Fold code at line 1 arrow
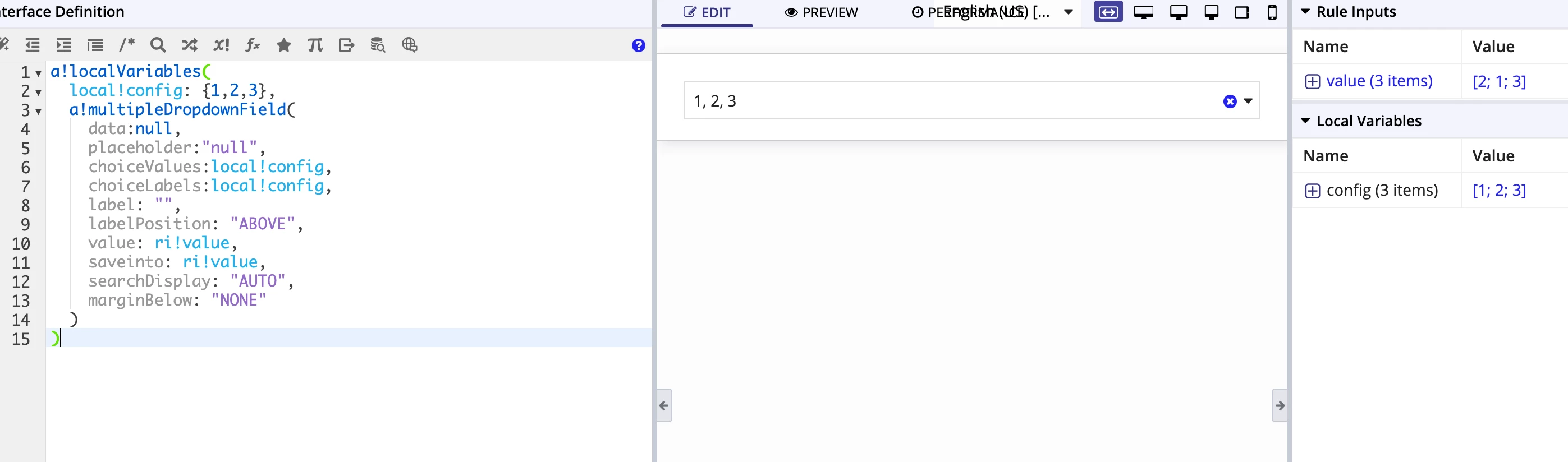Image resolution: width=1568 pixels, height=462 pixels. [38, 73]
